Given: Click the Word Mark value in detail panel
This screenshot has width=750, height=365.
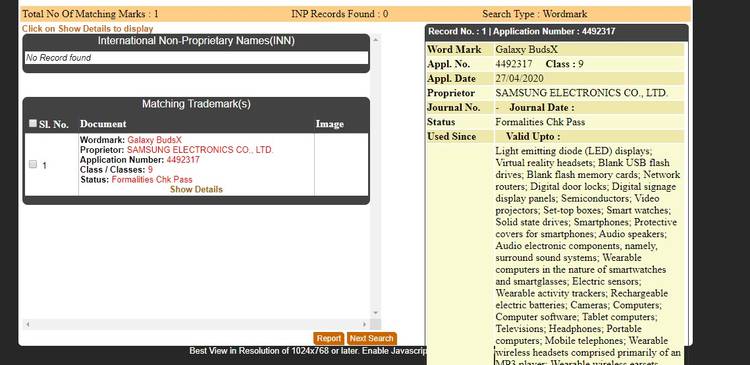Looking at the screenshot, I should (527, 50).
